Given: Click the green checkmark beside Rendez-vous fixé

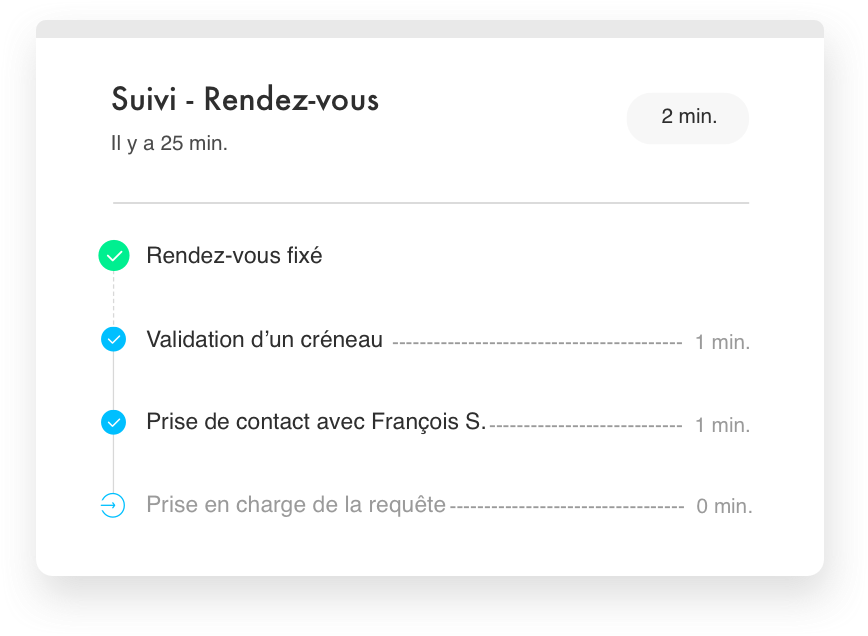Looking at the screenshot, I should 114,256.
